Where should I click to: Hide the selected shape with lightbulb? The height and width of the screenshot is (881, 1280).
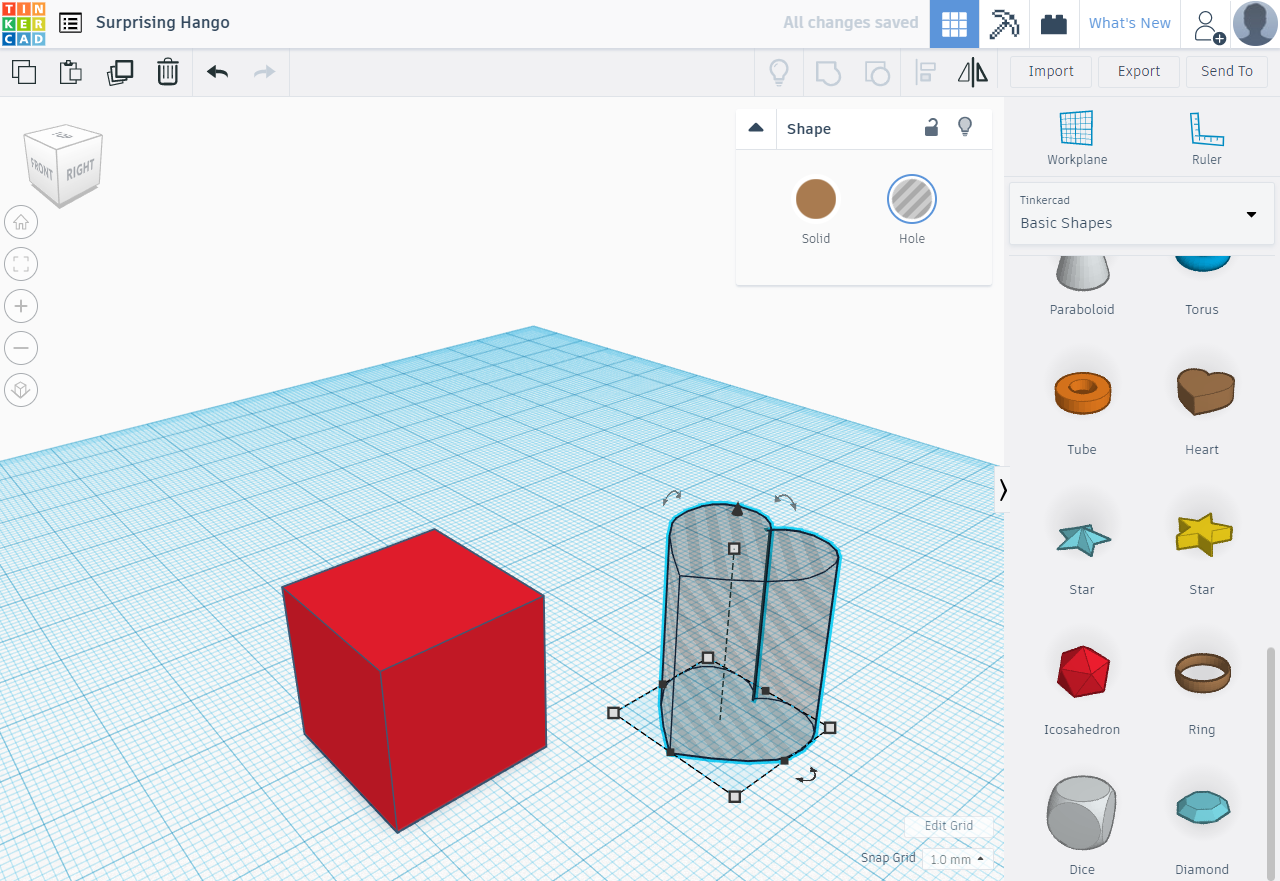click(x=965, y=127)
